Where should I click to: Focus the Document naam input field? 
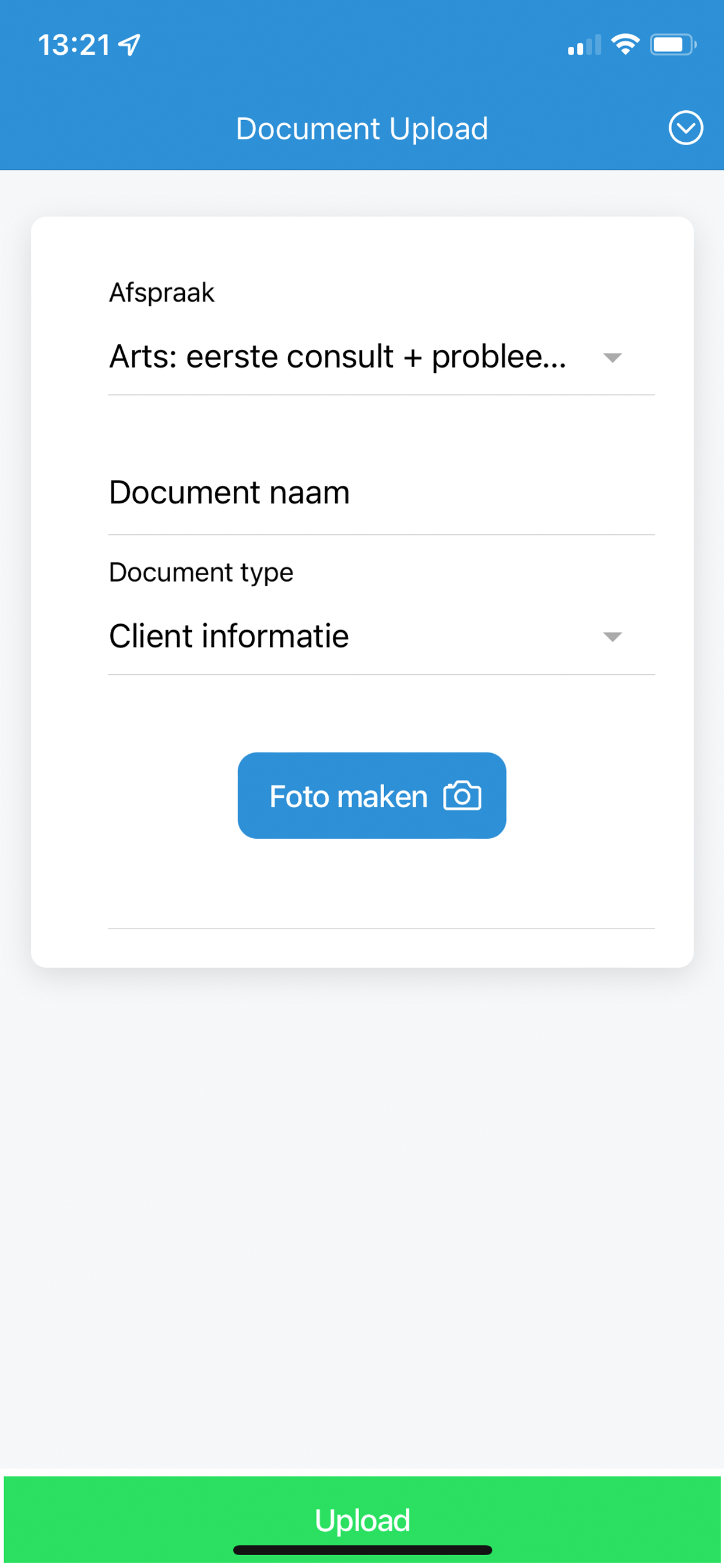[381, 492]
